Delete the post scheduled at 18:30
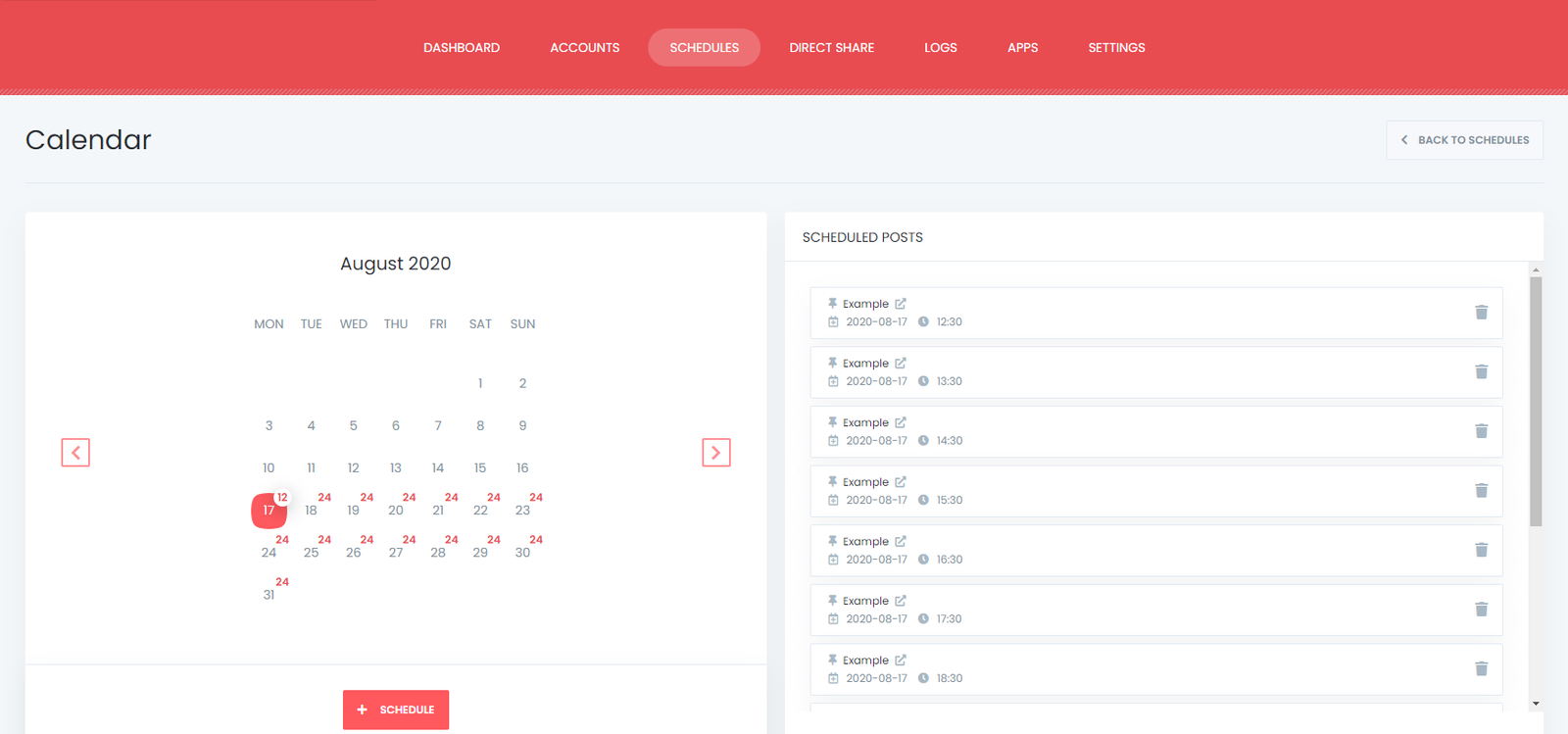 [x=1481, y=669]
